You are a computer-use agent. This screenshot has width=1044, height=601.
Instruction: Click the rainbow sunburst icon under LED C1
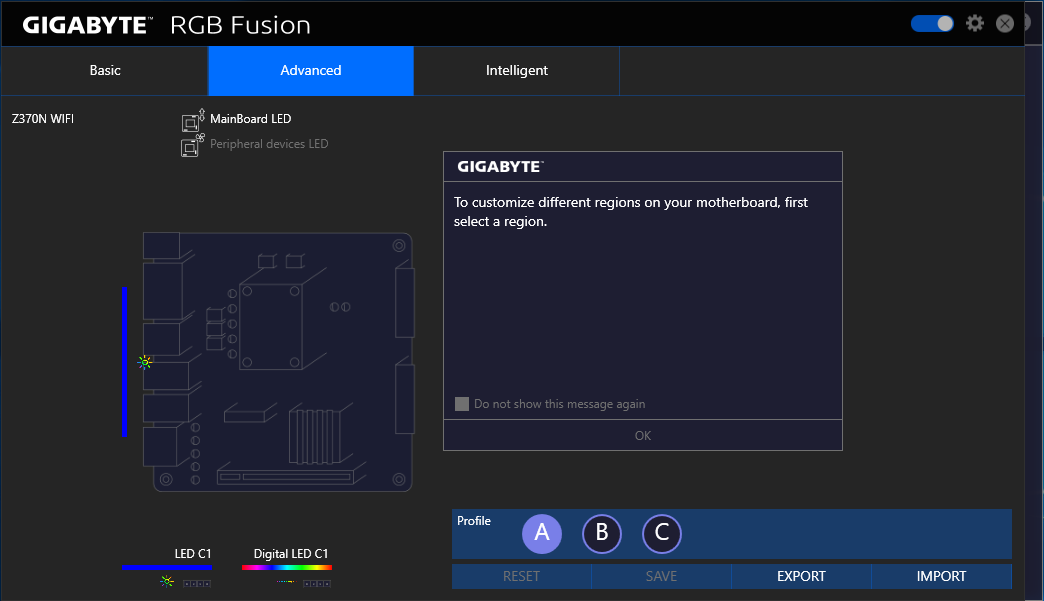point(167,582)
